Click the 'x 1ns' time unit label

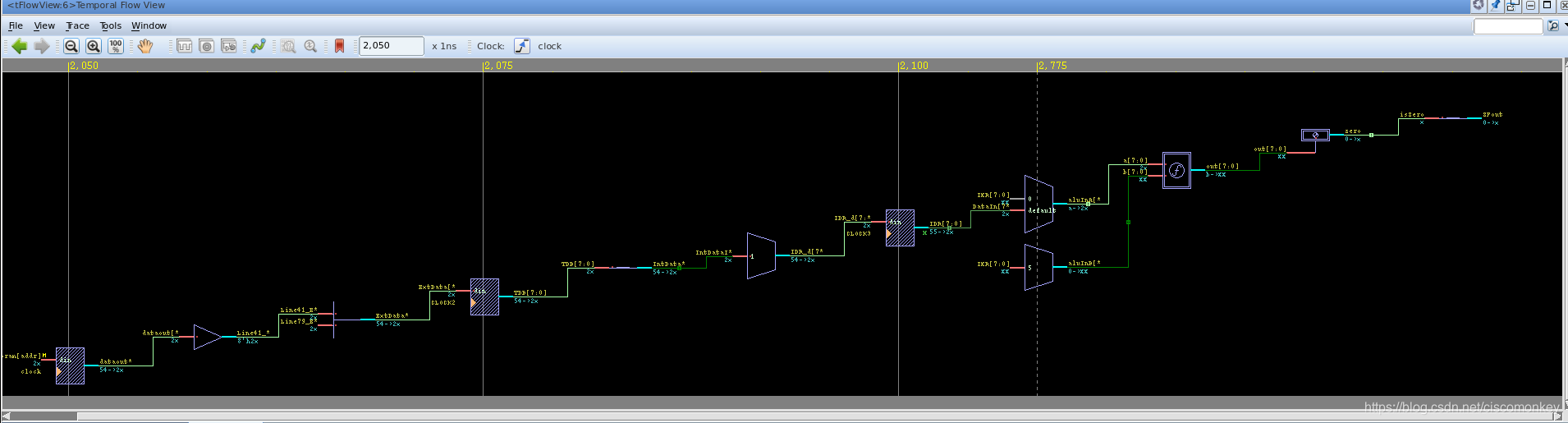[x=444, y=46]
